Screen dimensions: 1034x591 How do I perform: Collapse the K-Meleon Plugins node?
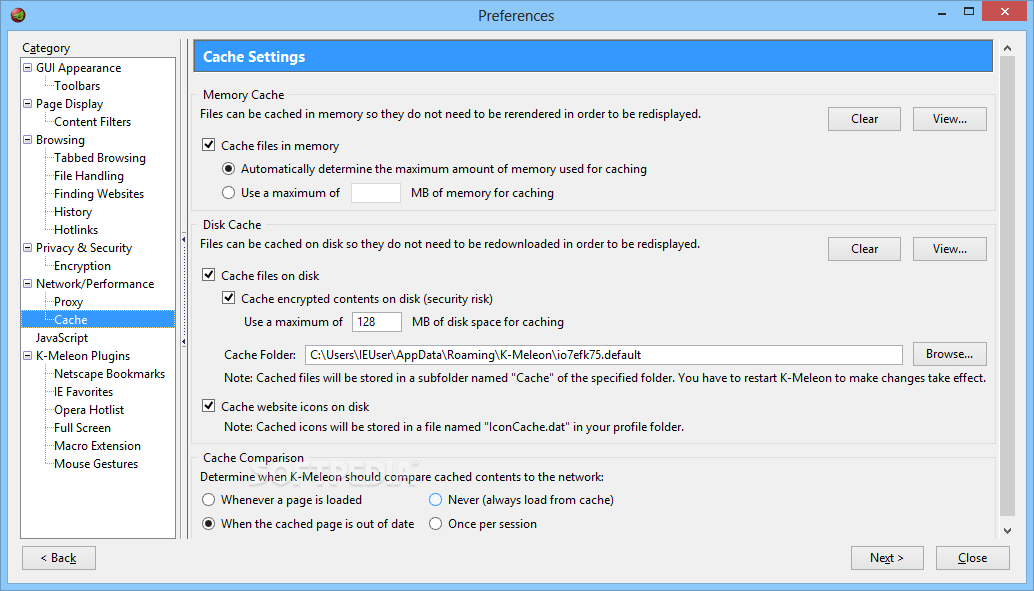pos(27,356)
